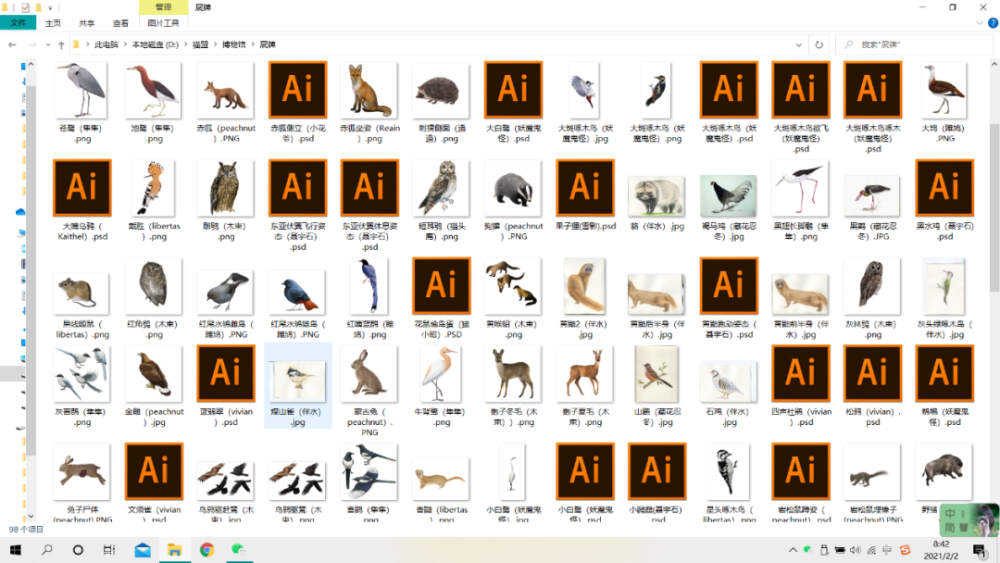Switch to the 查看 ribbon tab
The width and height of the screenshot is (1000, 563).
(120, 22)
